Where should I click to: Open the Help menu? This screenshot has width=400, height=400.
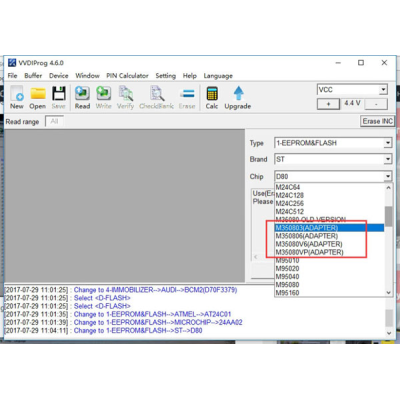pos(190,76)
